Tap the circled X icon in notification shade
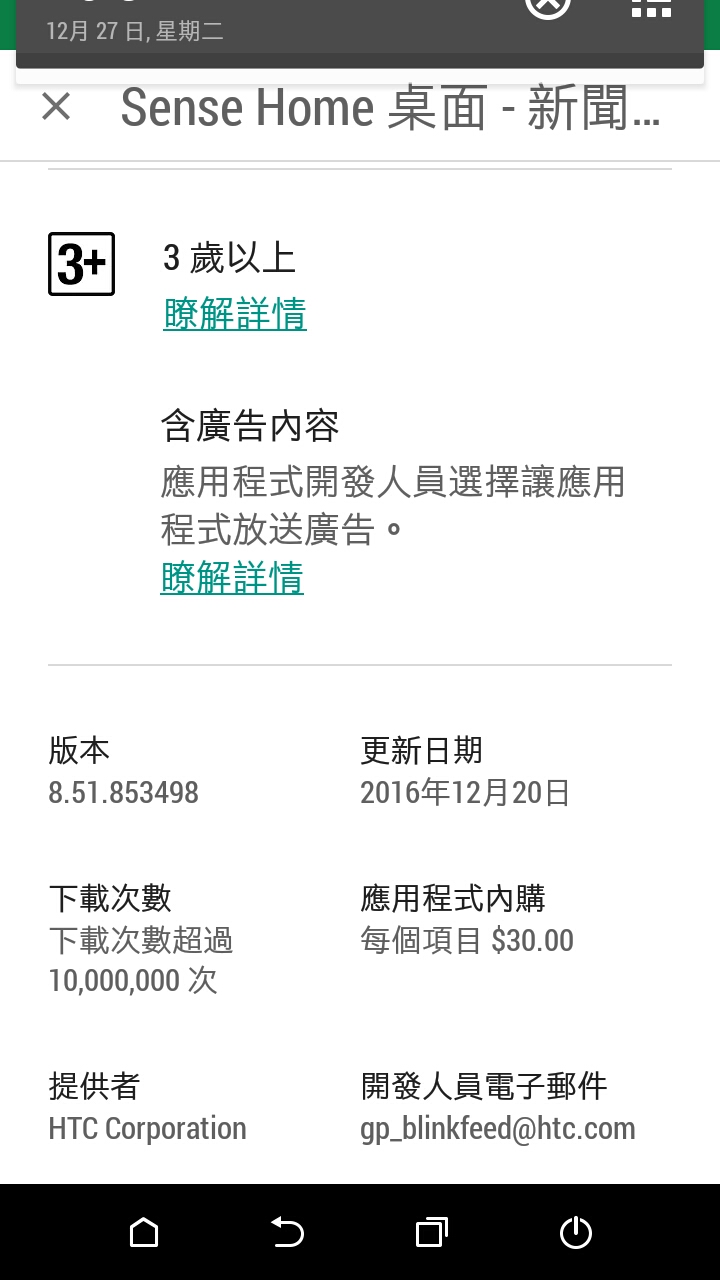720x1280 pixels. (548, 8)
